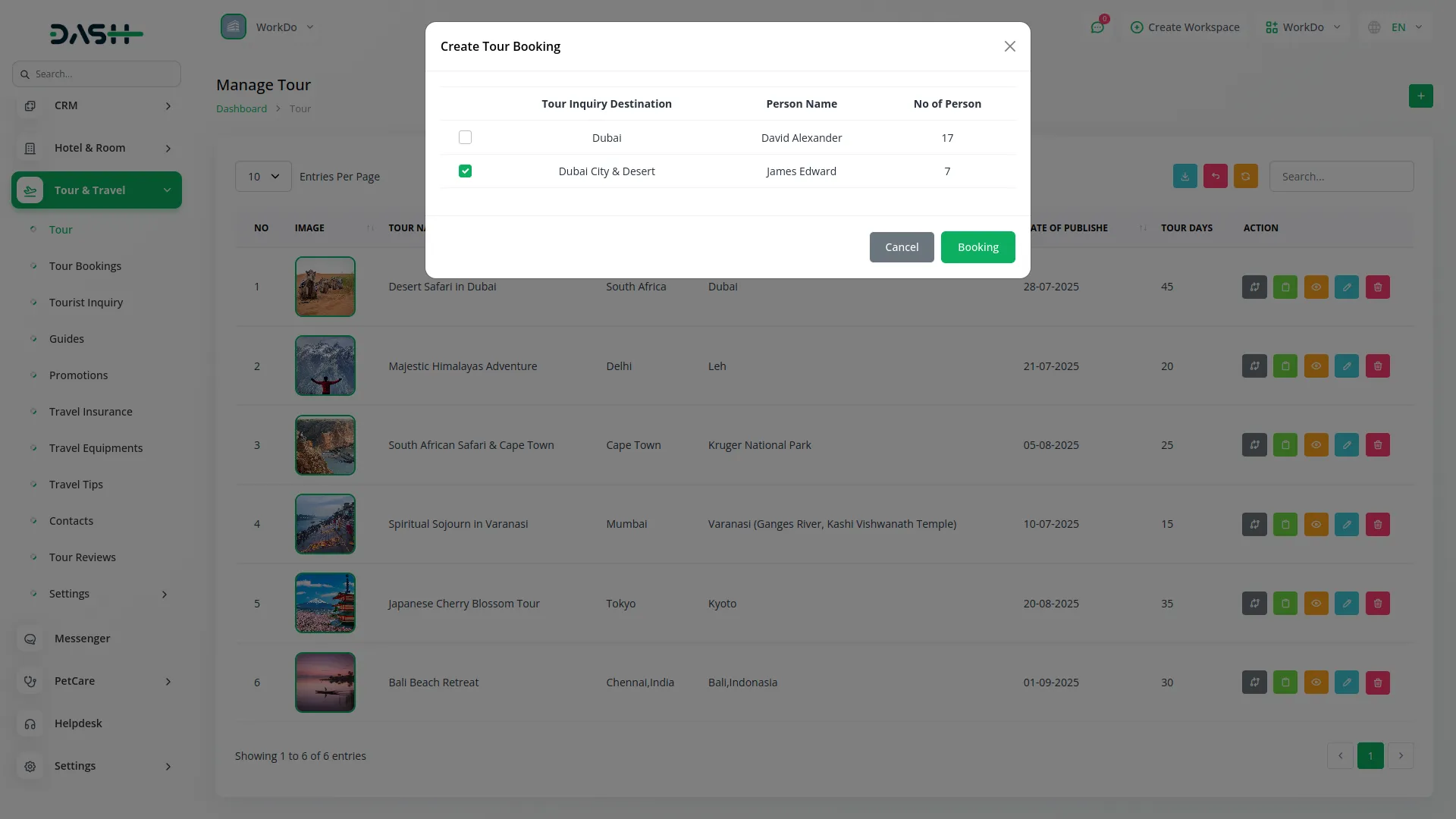Click the orange refresh icon near search
The width and height of the screenshot is (1456, 819).
(1245, 177)
